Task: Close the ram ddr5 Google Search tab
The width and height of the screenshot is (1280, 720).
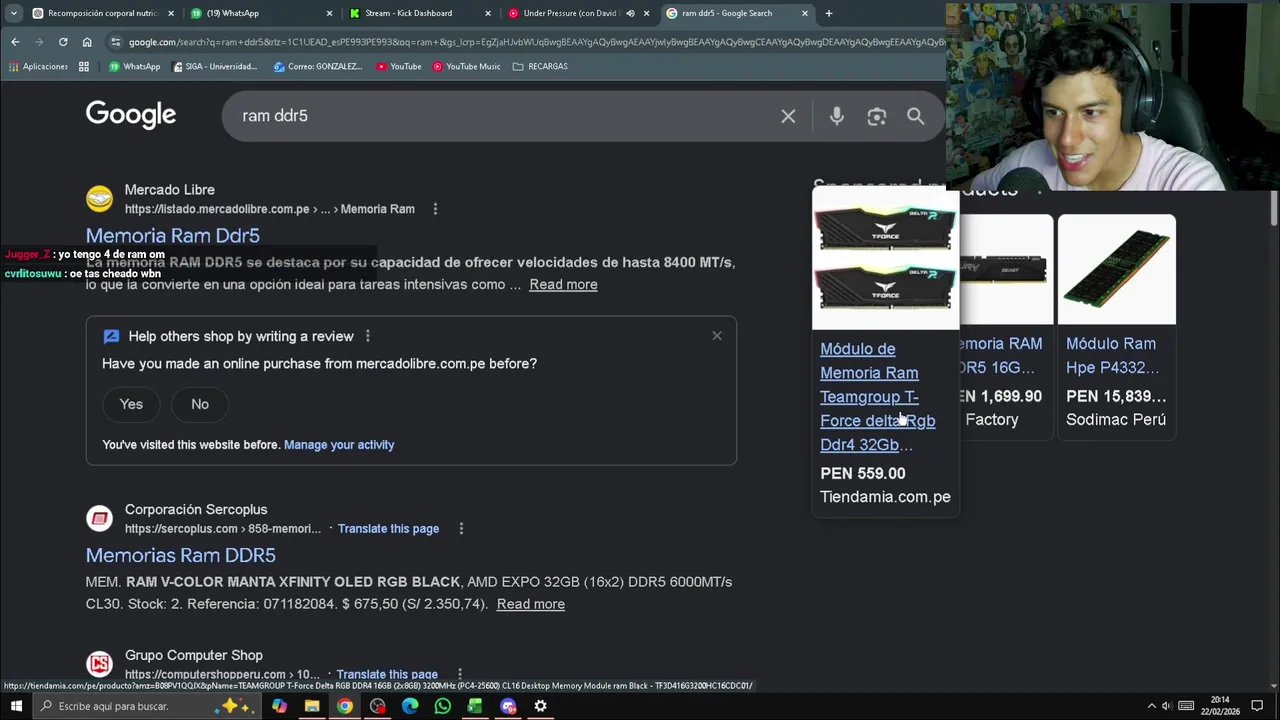Action: click(x=805, y=13)
